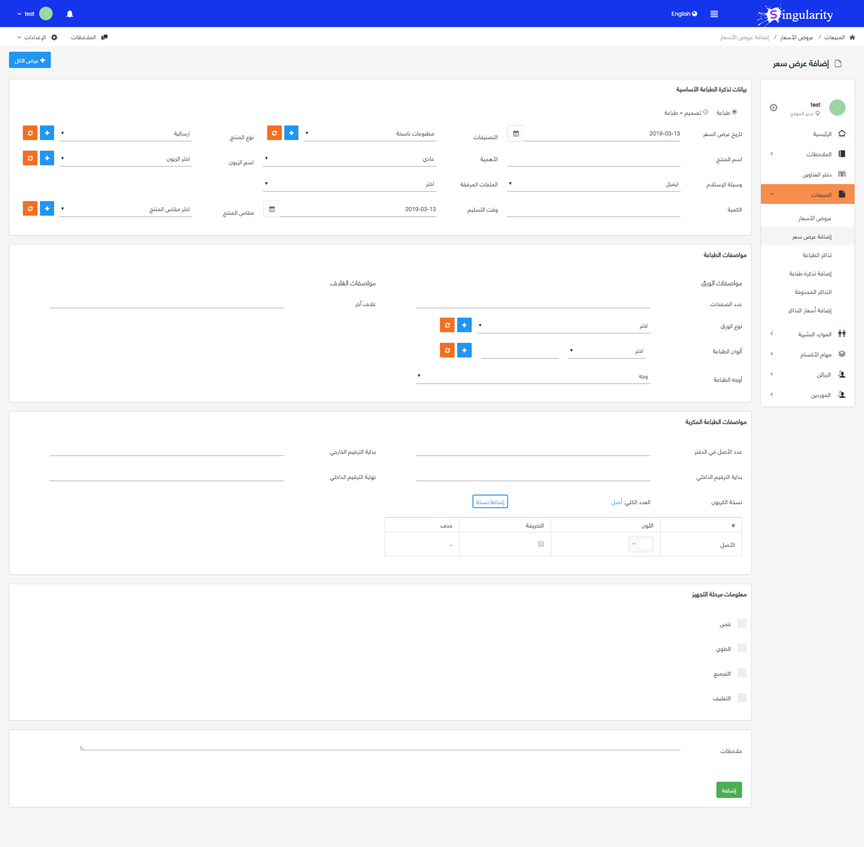Check the التخريمة checkbox in the table

pyautogui.click(x=541, y=544)
